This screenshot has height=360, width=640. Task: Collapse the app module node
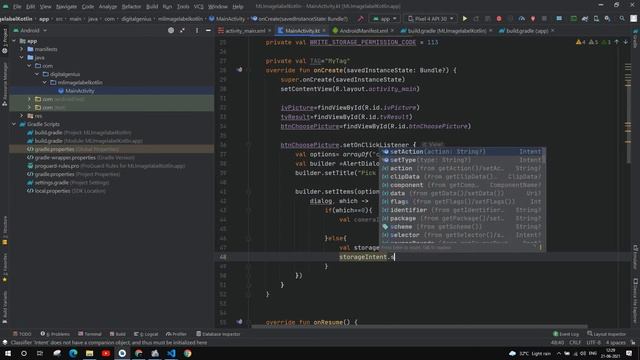[14, 41]
